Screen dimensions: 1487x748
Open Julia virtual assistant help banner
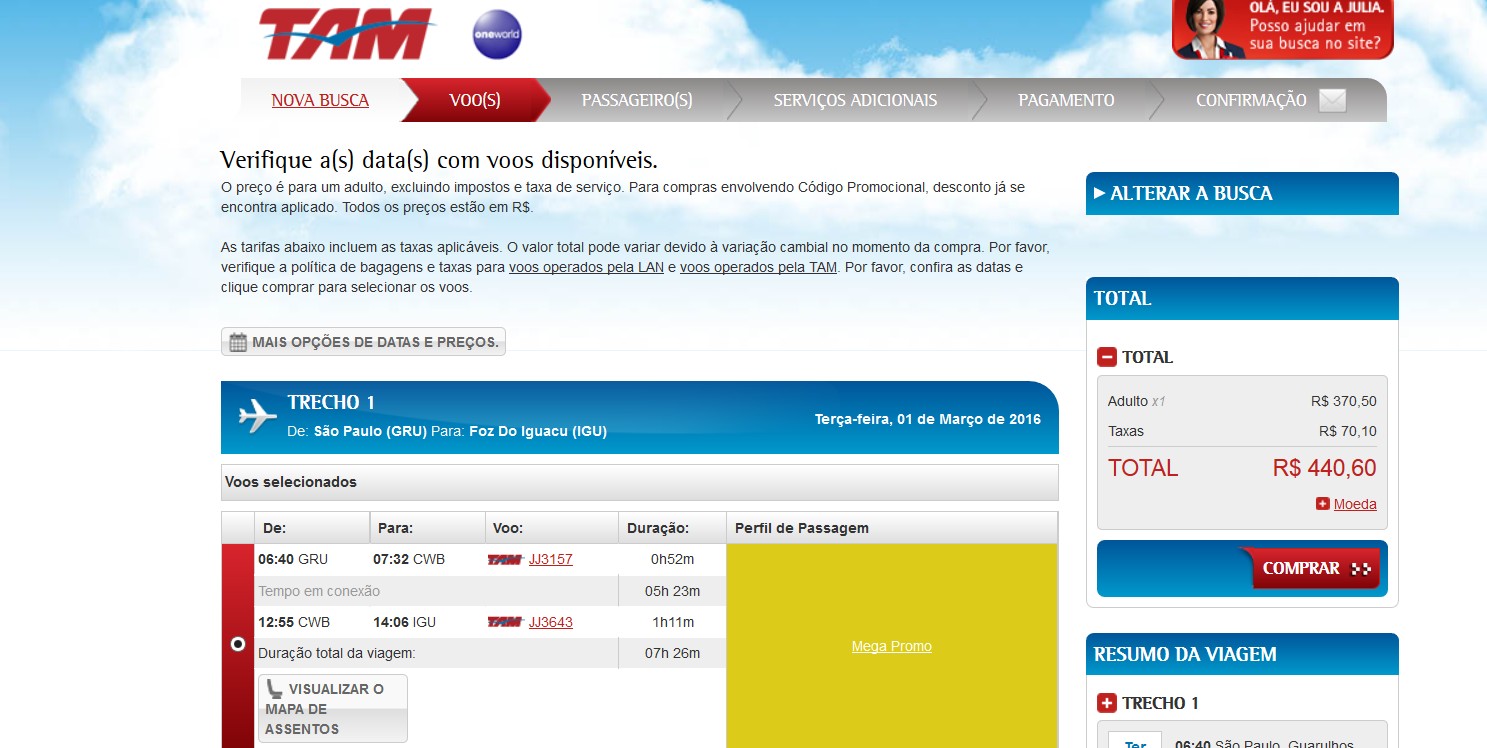(1283, 29)
